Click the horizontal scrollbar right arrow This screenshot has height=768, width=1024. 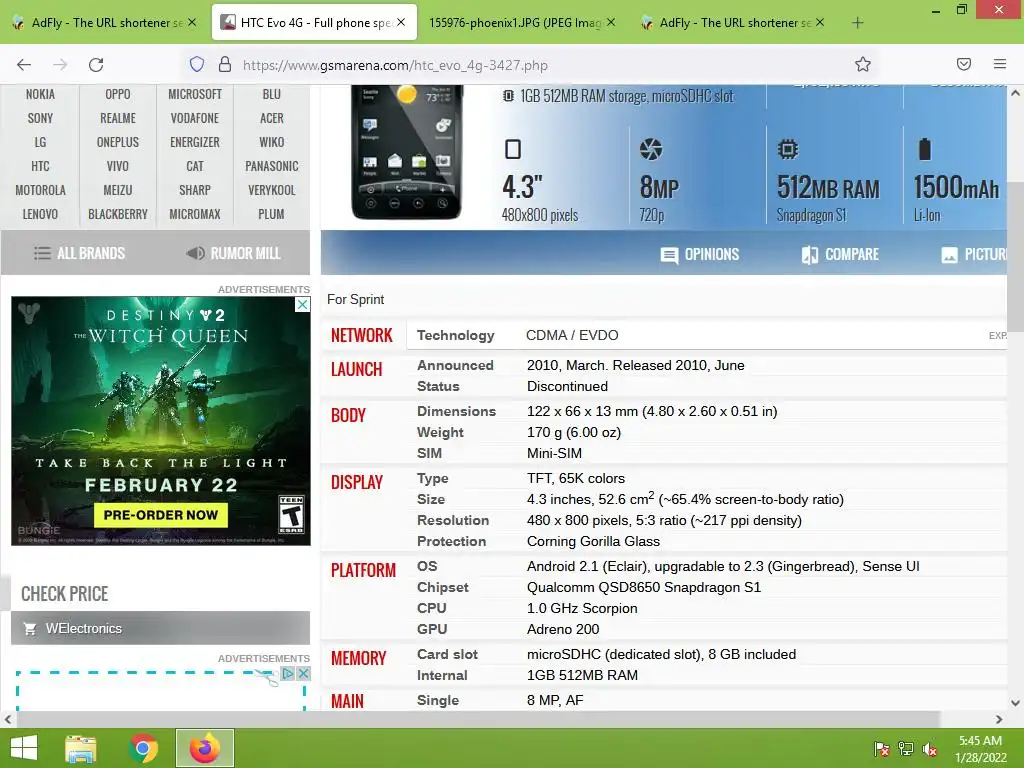(999, 719)
